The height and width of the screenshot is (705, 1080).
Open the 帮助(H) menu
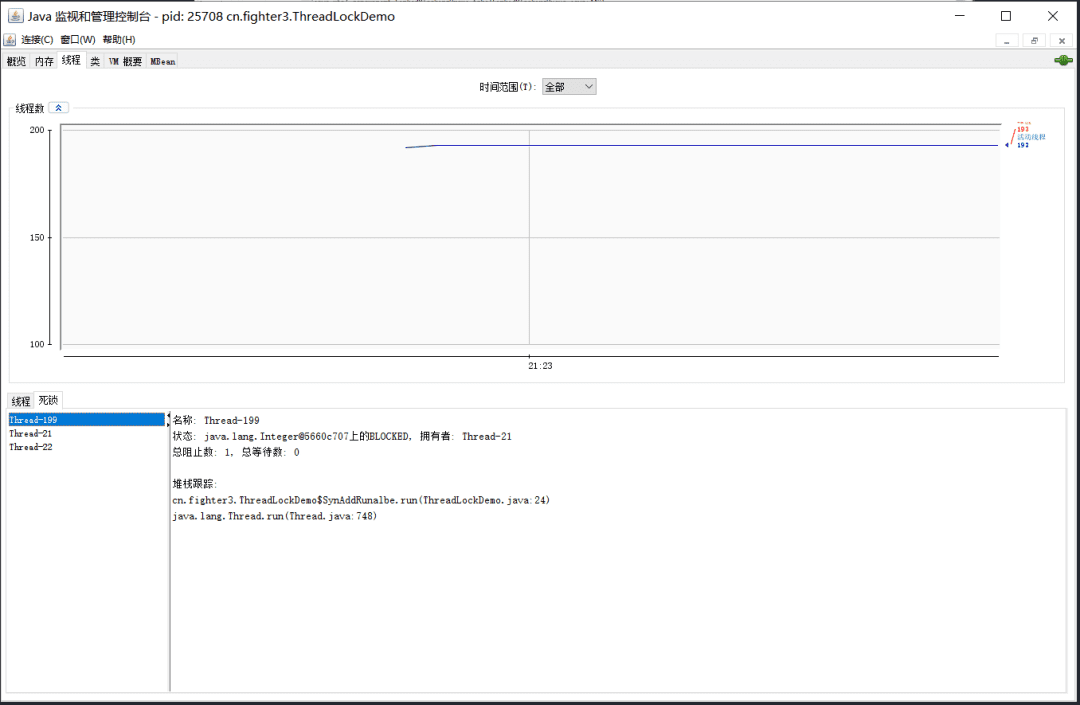[119, 40]
